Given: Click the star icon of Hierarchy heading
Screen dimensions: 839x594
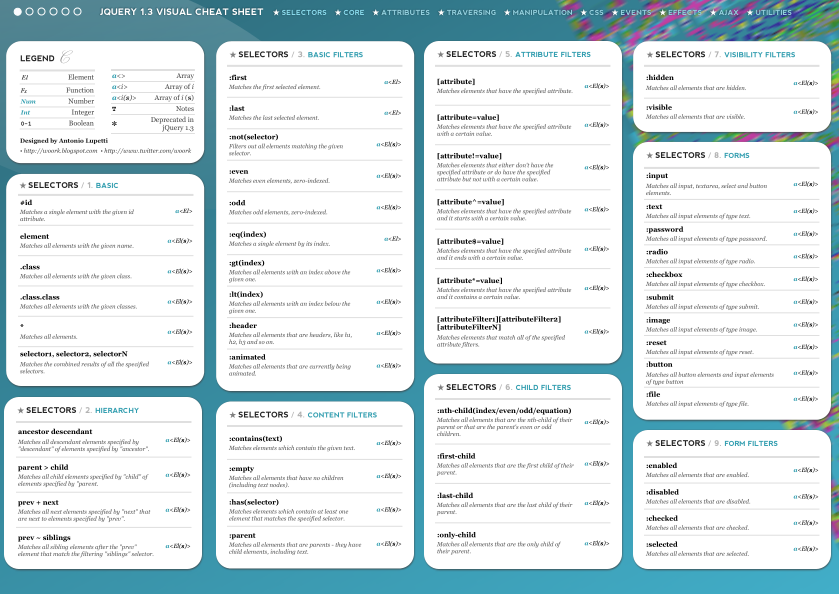Looking at the screenshot, I should (x=20, y=411).
